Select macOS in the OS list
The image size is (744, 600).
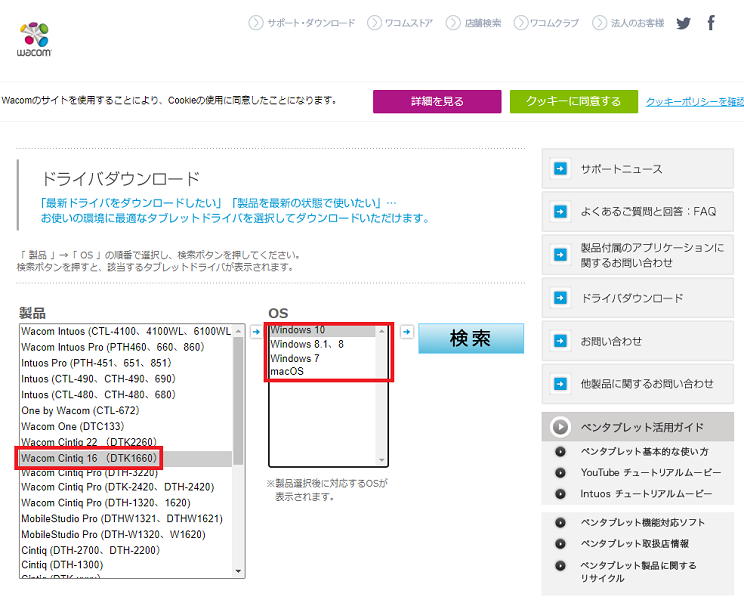(287, 372)
